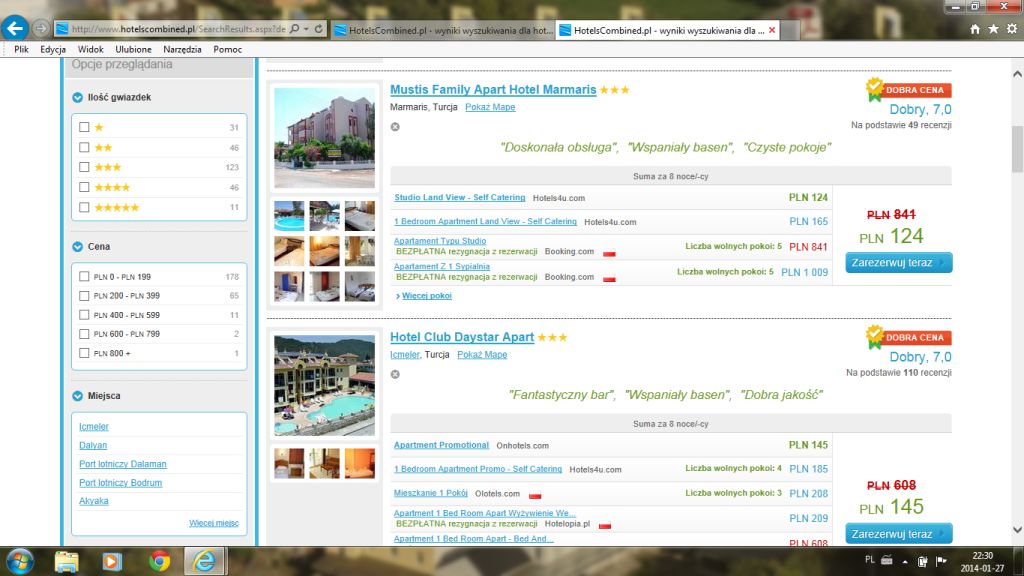Check the one-star rating filter

click(x=84, y=127)
